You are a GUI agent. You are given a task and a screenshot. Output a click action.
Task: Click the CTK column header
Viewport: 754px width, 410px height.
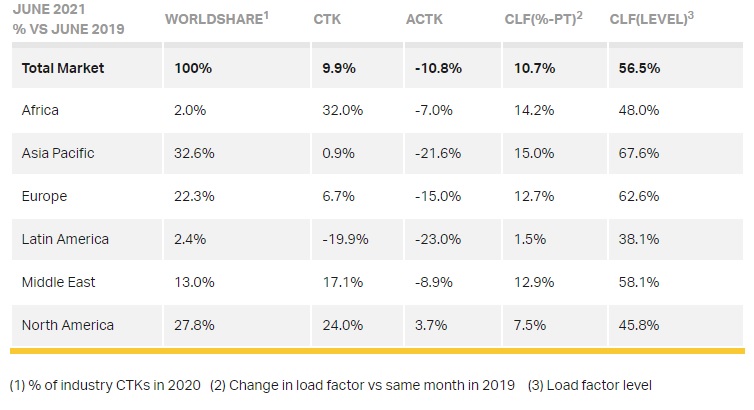pos(327,19)
